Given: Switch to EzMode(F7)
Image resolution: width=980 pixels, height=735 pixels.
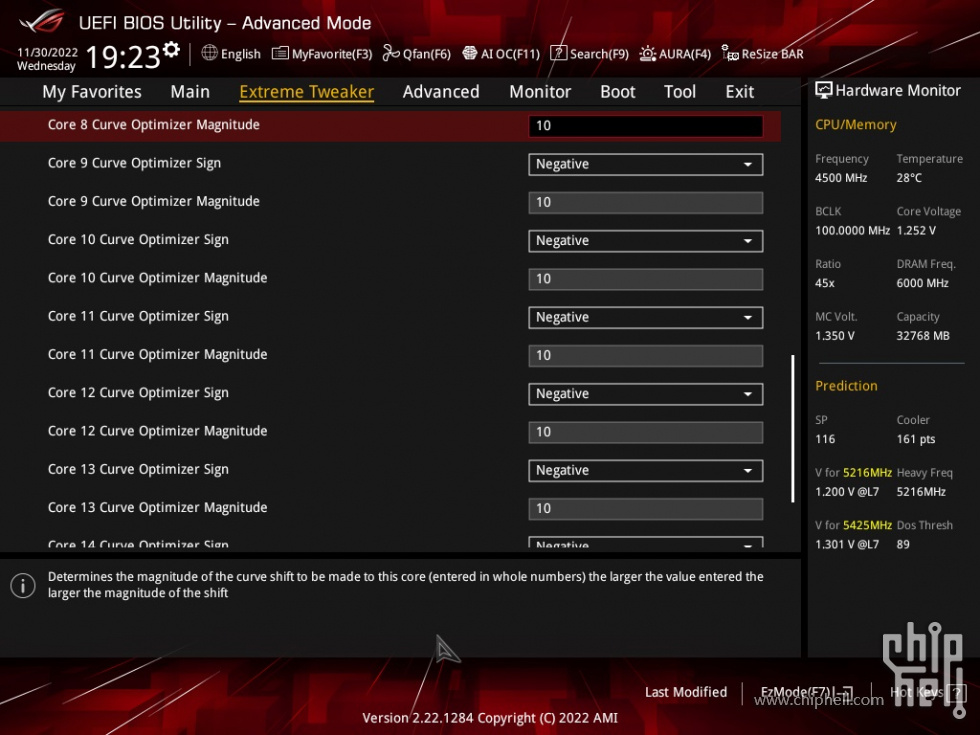Looking at the screenshot, I should (806, 692).
